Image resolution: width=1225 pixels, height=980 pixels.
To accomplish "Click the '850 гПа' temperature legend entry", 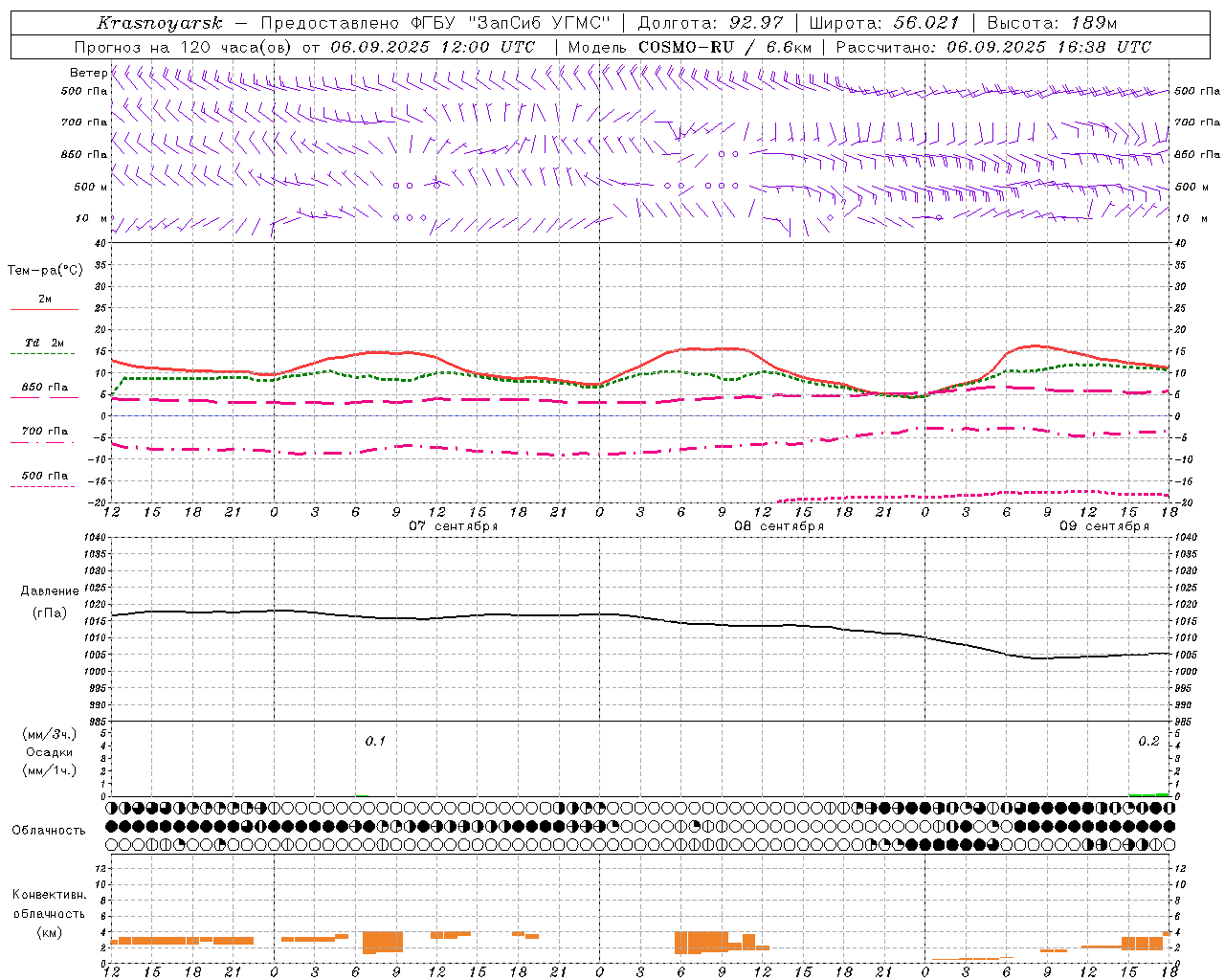I will pos(45,388).
